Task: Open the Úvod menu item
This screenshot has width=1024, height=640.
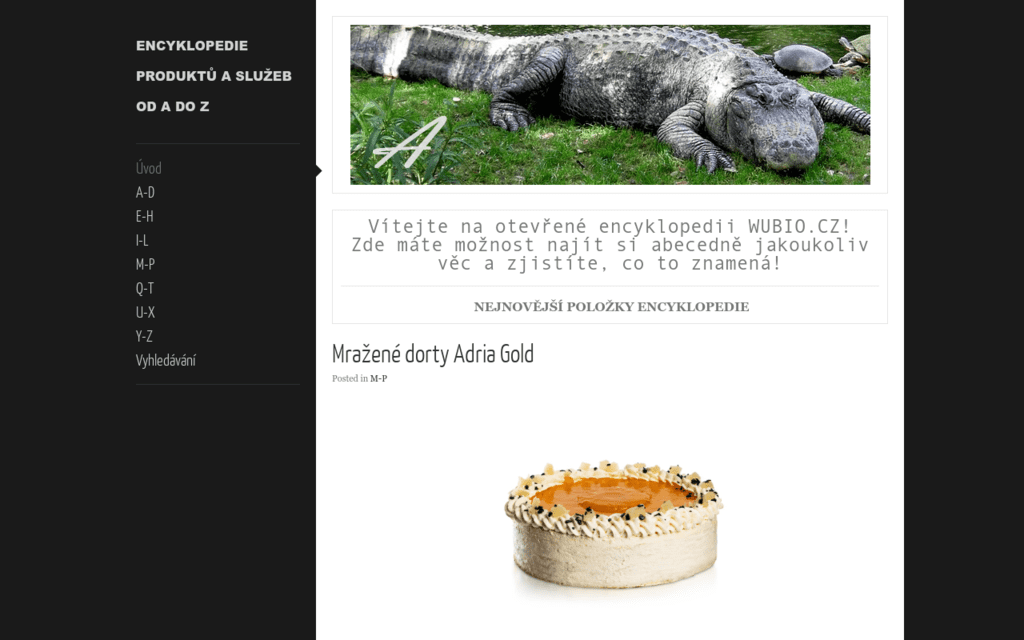Action: pos(148,168)
